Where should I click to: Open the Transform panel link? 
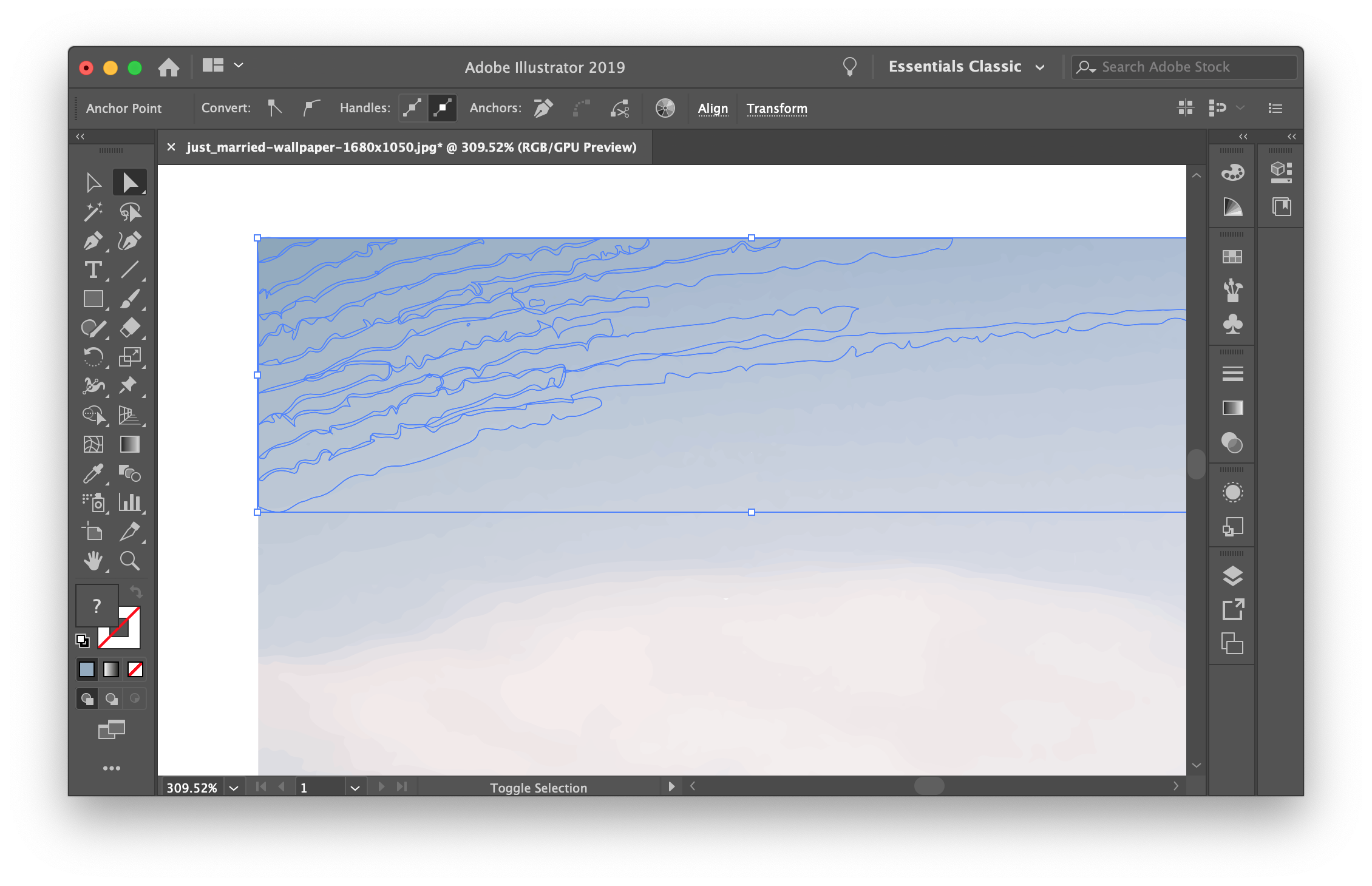(776, 109)
